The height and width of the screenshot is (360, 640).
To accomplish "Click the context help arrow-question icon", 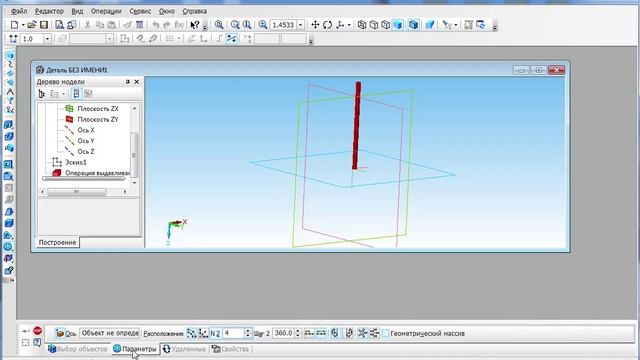I will point(195,25).
